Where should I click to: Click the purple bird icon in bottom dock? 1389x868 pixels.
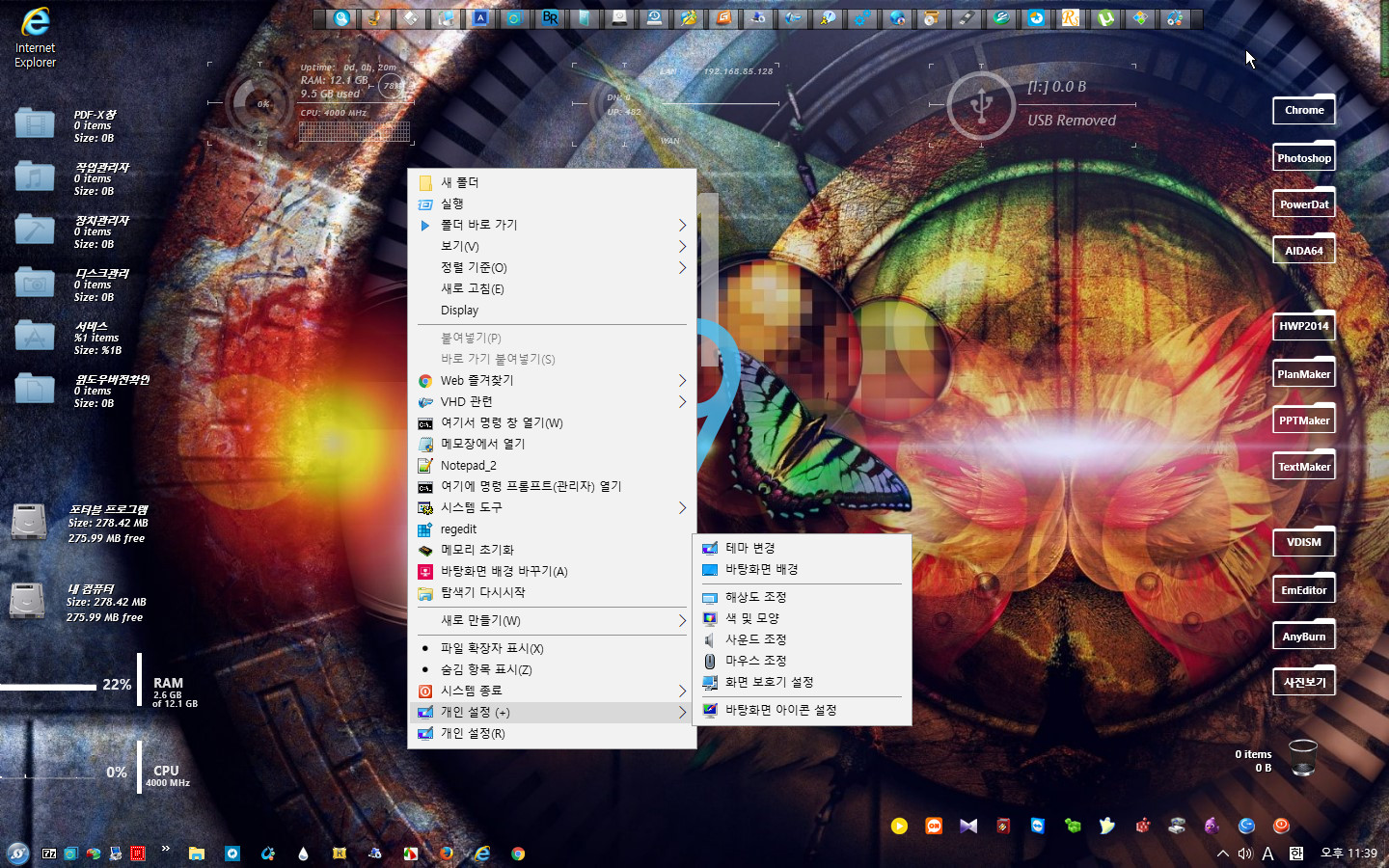1212,826
